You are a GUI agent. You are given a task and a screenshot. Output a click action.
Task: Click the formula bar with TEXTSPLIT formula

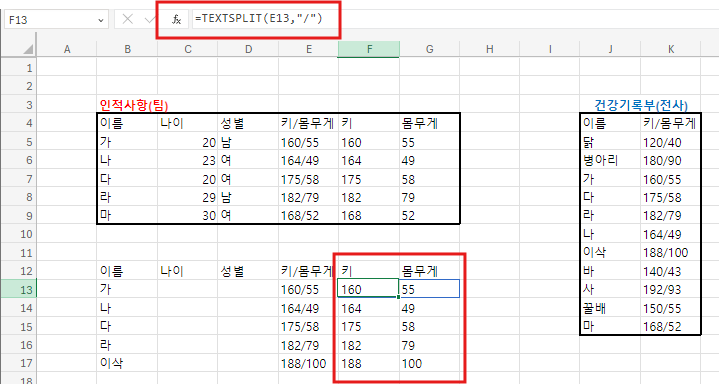coord(454,19)
